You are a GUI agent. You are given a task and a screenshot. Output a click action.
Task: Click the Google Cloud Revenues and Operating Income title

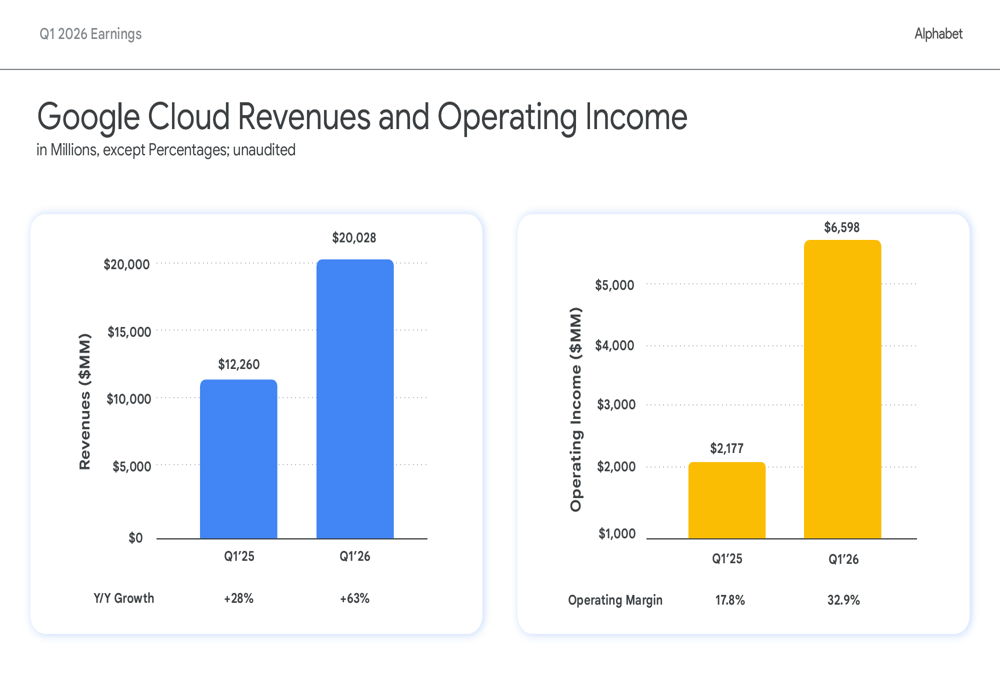362,117
